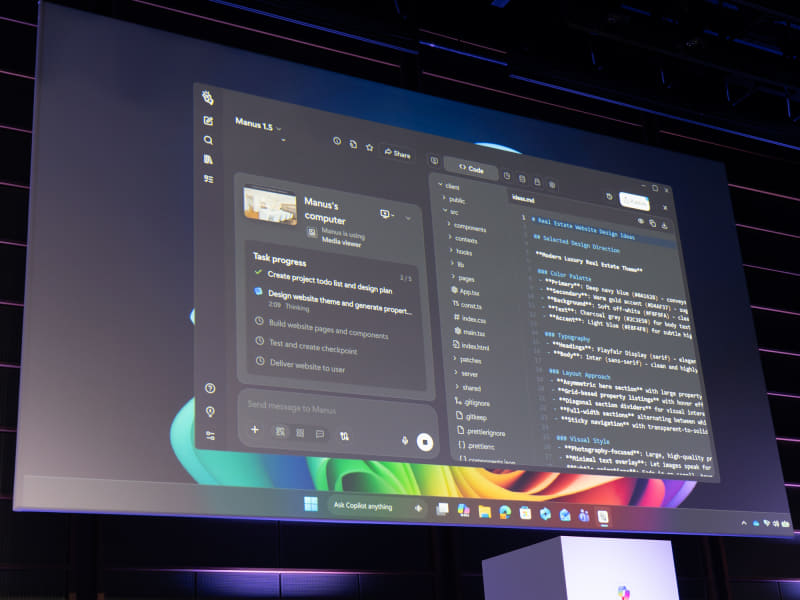Open .prettierignore in file tree

coord(481,432)
